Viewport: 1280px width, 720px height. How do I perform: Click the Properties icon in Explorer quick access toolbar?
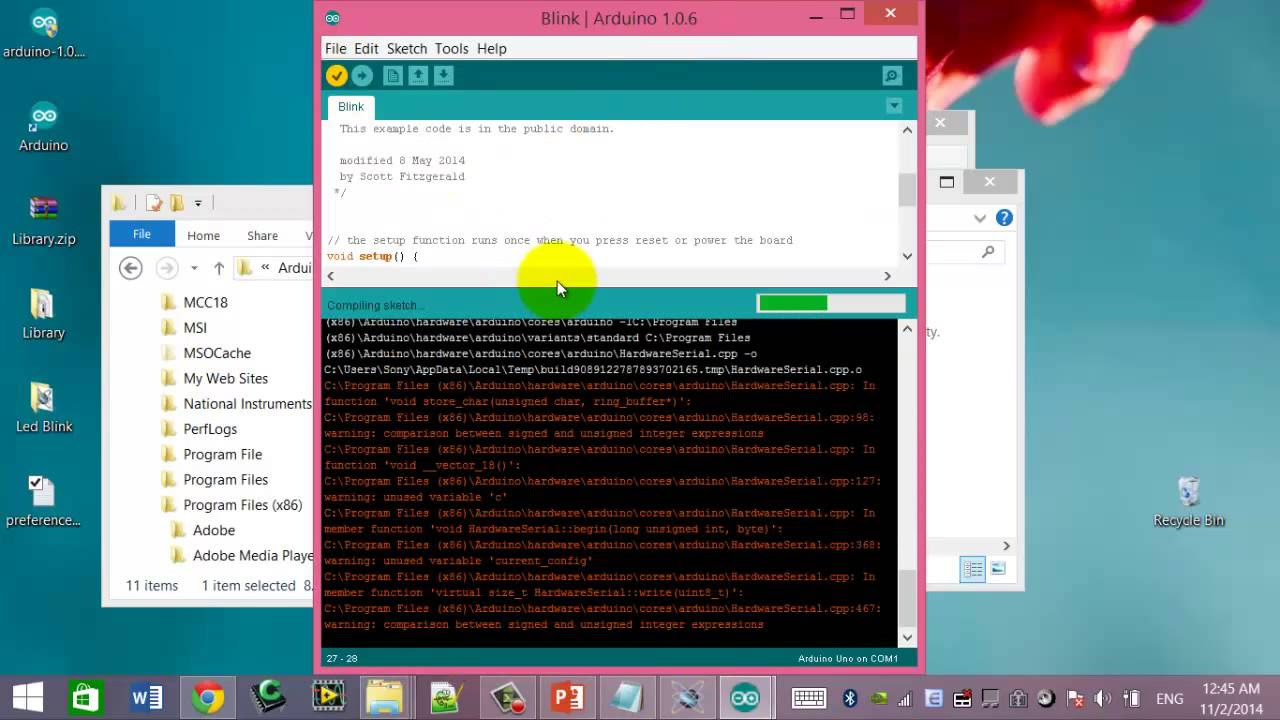click(153, 203)
